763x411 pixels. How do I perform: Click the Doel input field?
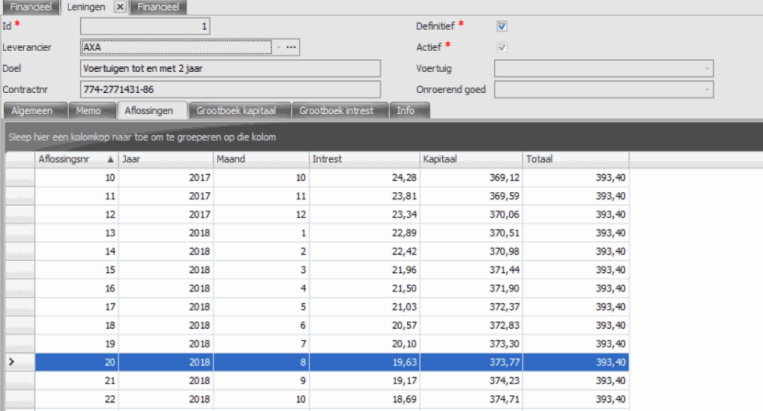coord(229,68)
